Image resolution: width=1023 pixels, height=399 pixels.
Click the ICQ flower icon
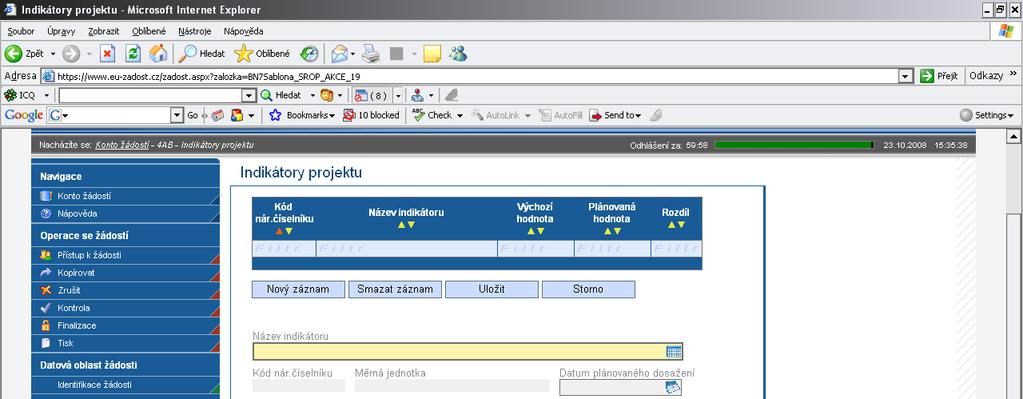click(10, 95)
